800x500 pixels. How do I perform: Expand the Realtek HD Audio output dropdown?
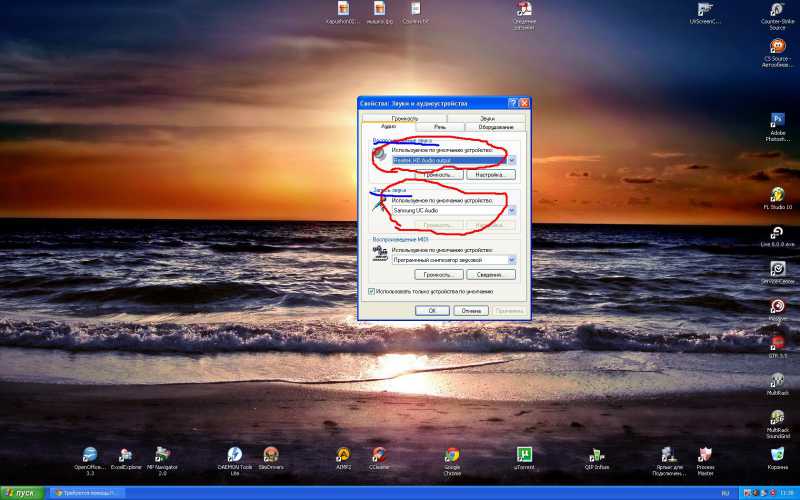coord(511,159)
